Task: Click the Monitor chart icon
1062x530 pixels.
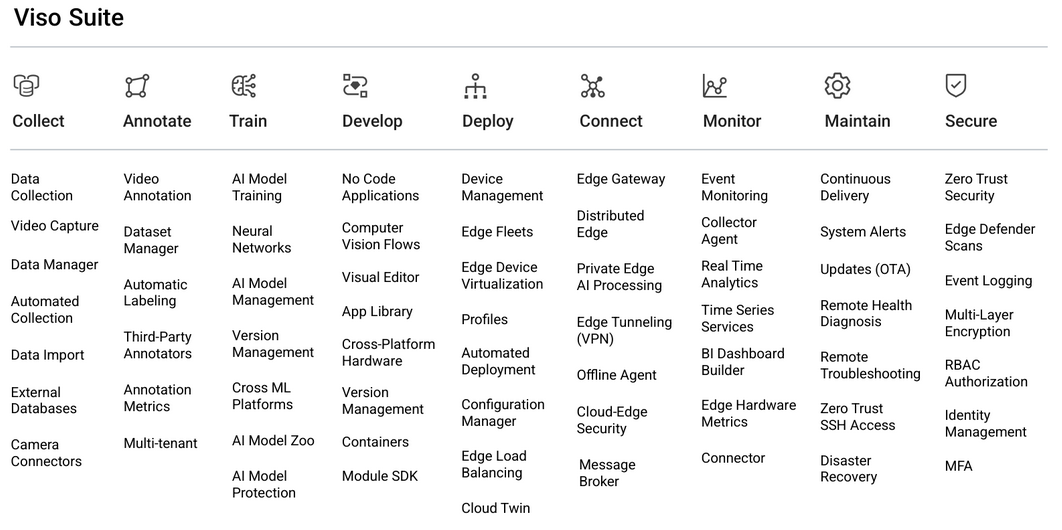Action: pos(715,86)
